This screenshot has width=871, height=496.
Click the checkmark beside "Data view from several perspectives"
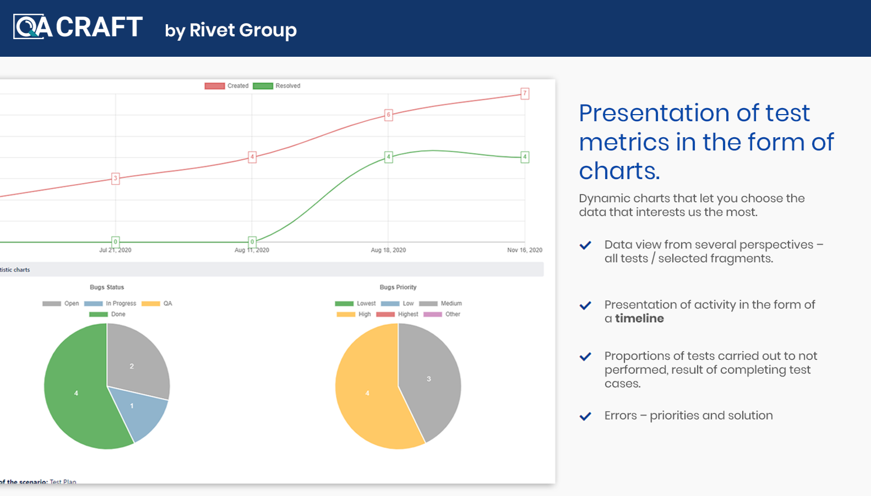pyautogui.click(x=585, y=245)
